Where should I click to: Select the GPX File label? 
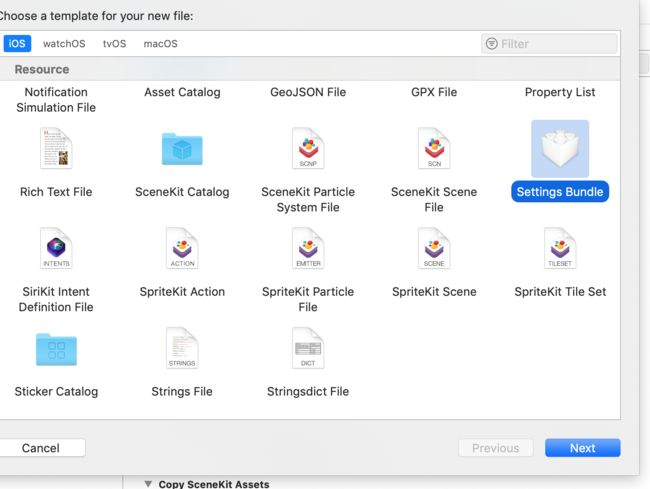point(434,92)
